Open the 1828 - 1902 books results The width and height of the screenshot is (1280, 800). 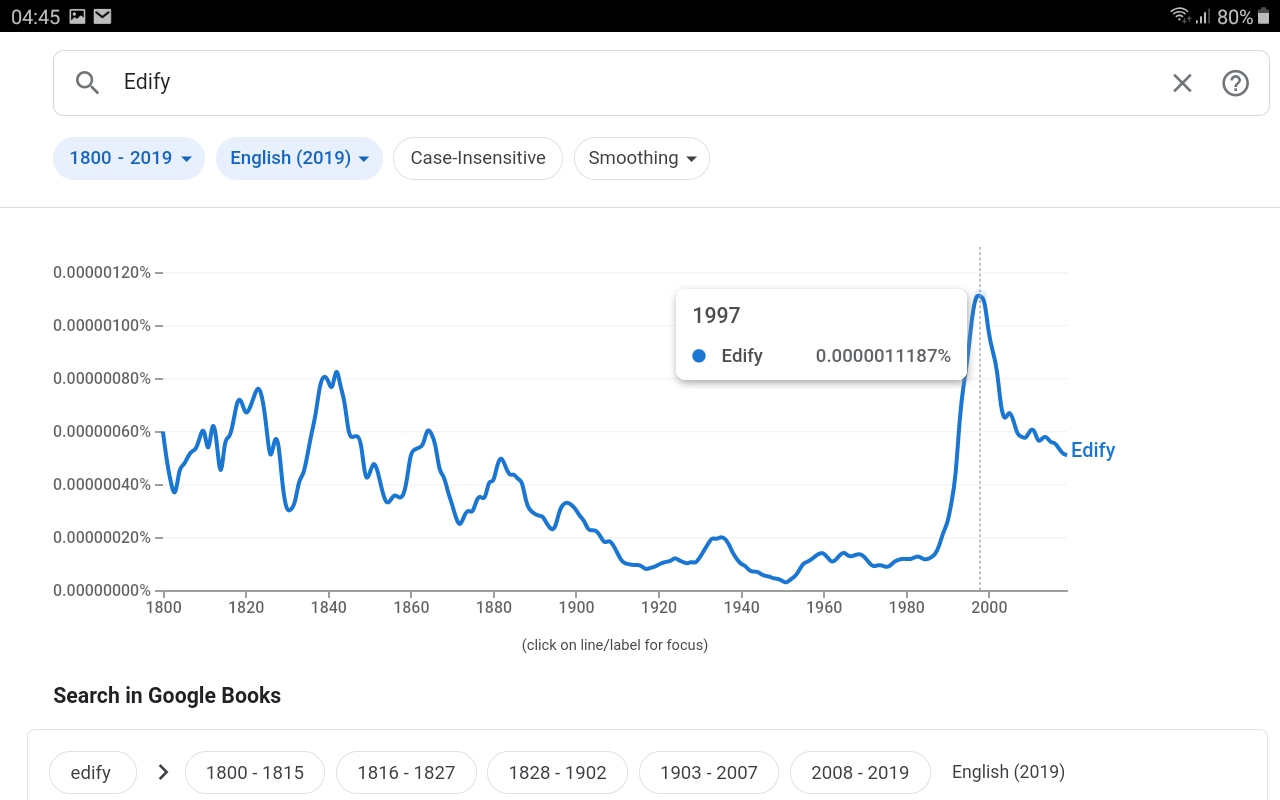(557, 772)
